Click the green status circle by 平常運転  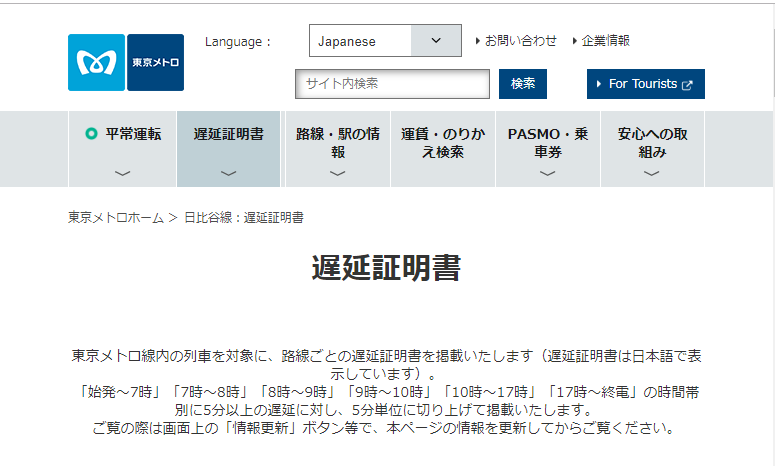91,133
